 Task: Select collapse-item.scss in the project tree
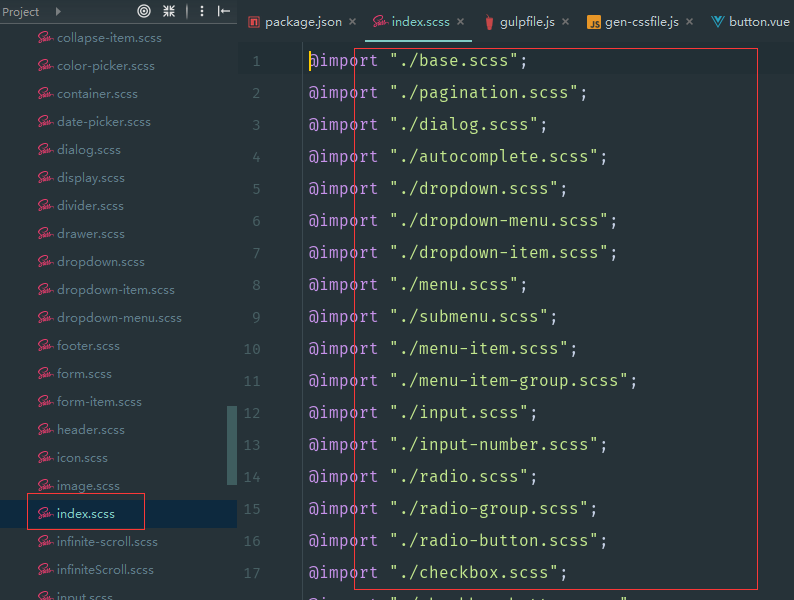109,38
